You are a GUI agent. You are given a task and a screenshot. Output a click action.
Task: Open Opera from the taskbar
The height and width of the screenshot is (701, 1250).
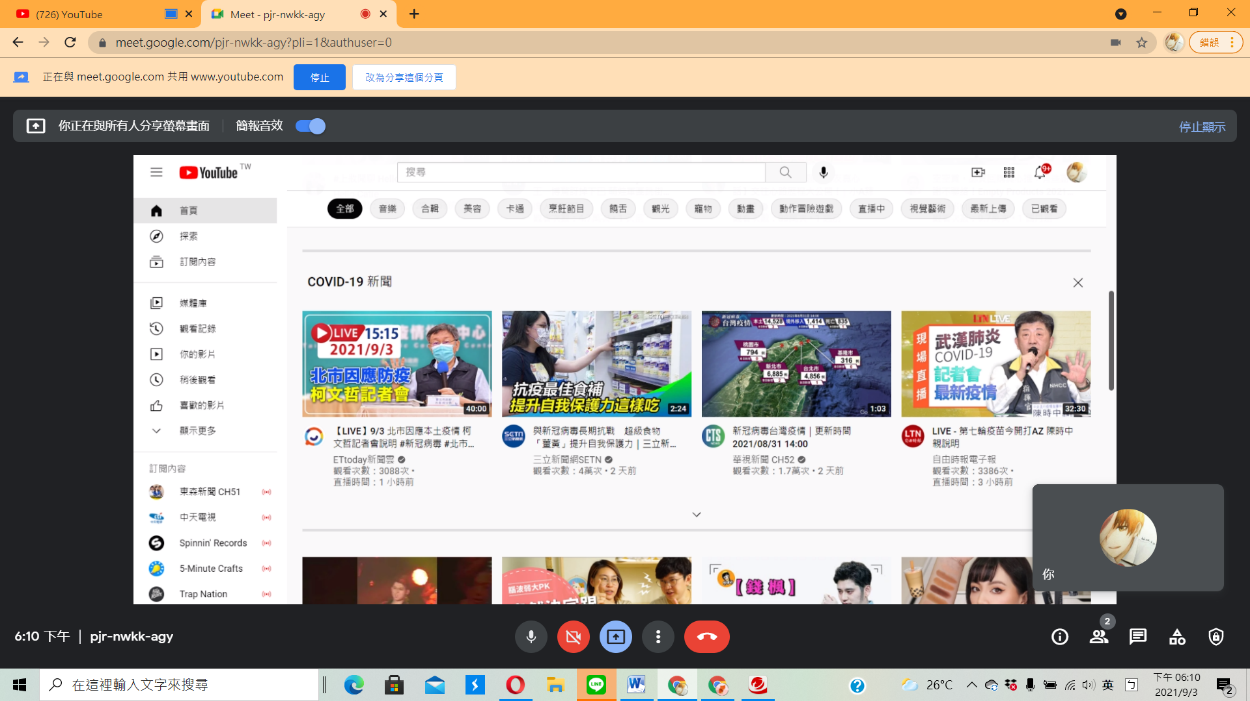point(515,685)
